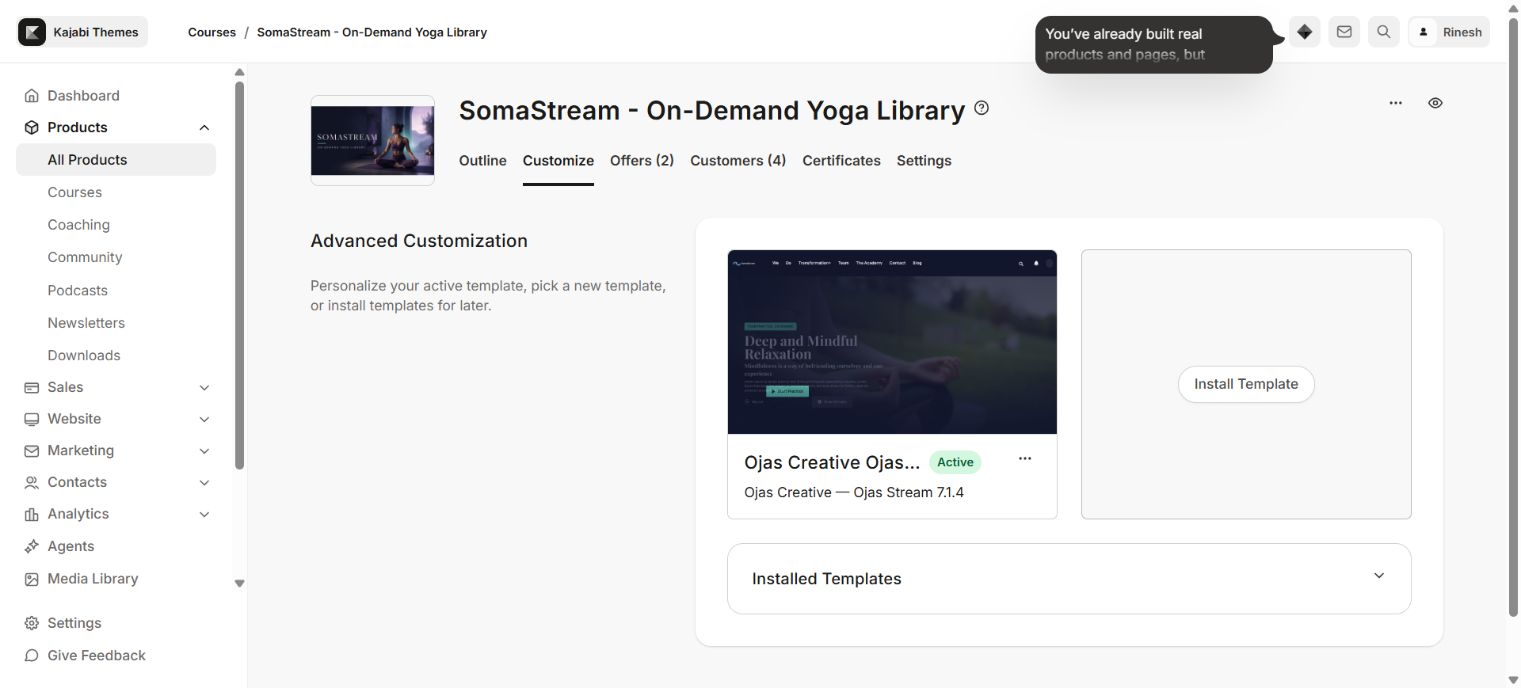The image size is (1521, 688).
Task: Open the Rinesh user profile menu
Action: (1449, 32)
